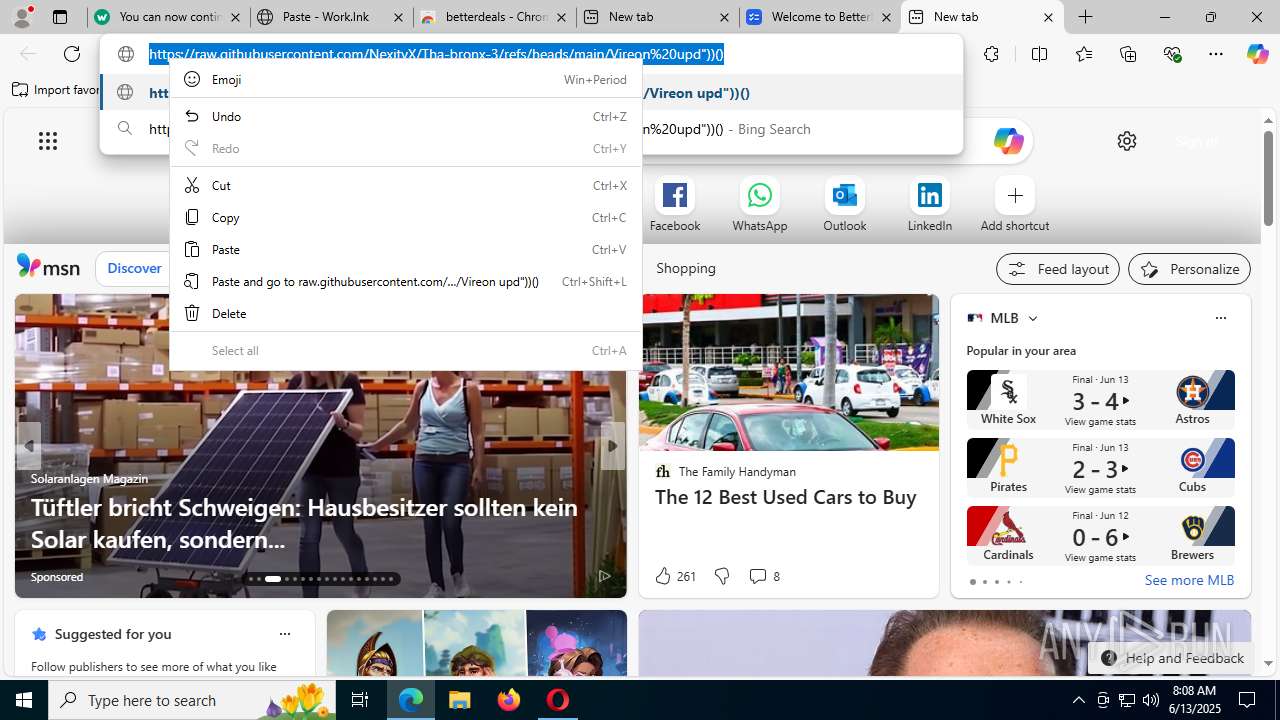Switch to betterdeals Chrome tab

pos(494,17)
